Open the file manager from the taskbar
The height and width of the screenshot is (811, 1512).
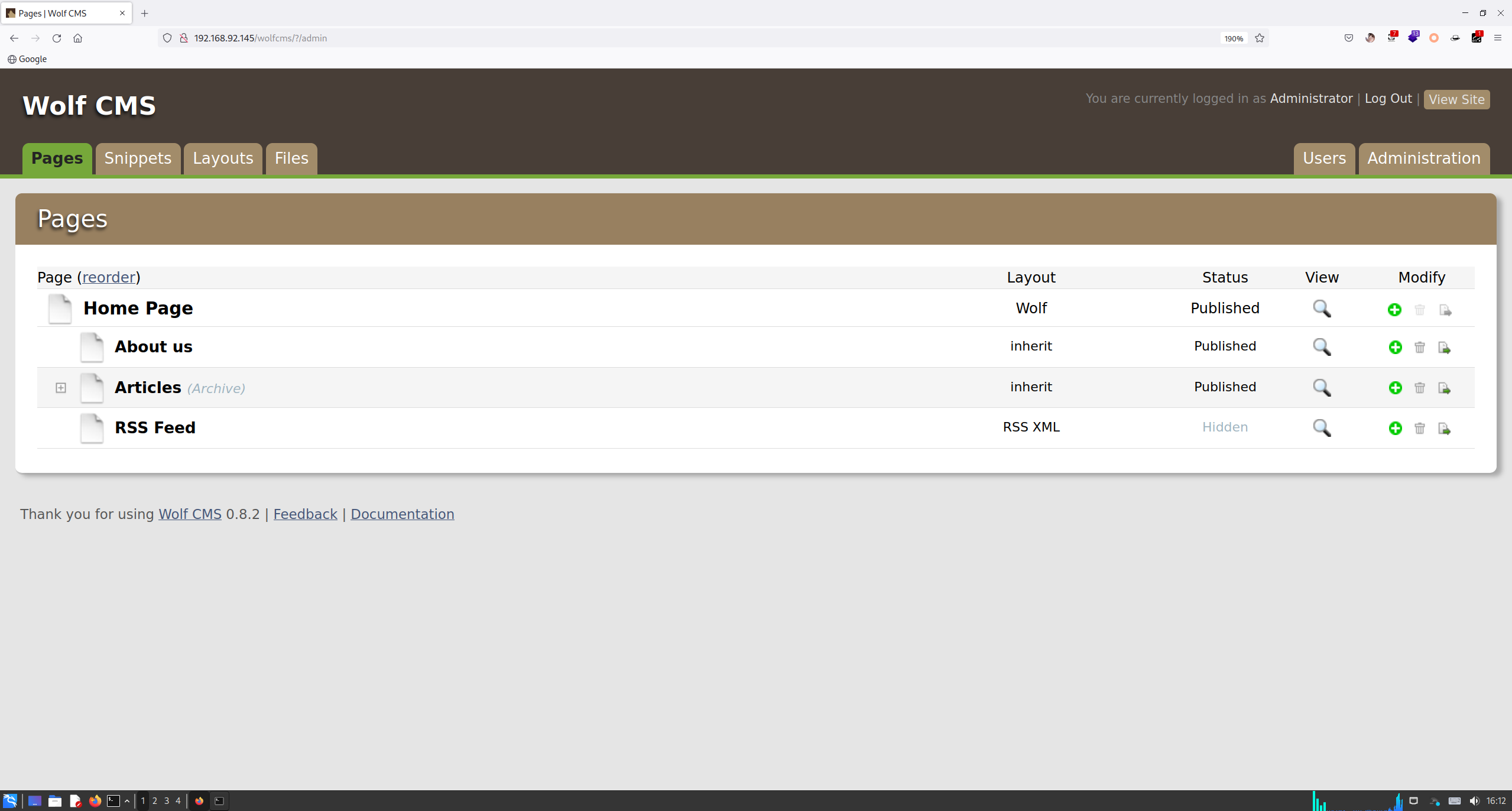(55, 801)
